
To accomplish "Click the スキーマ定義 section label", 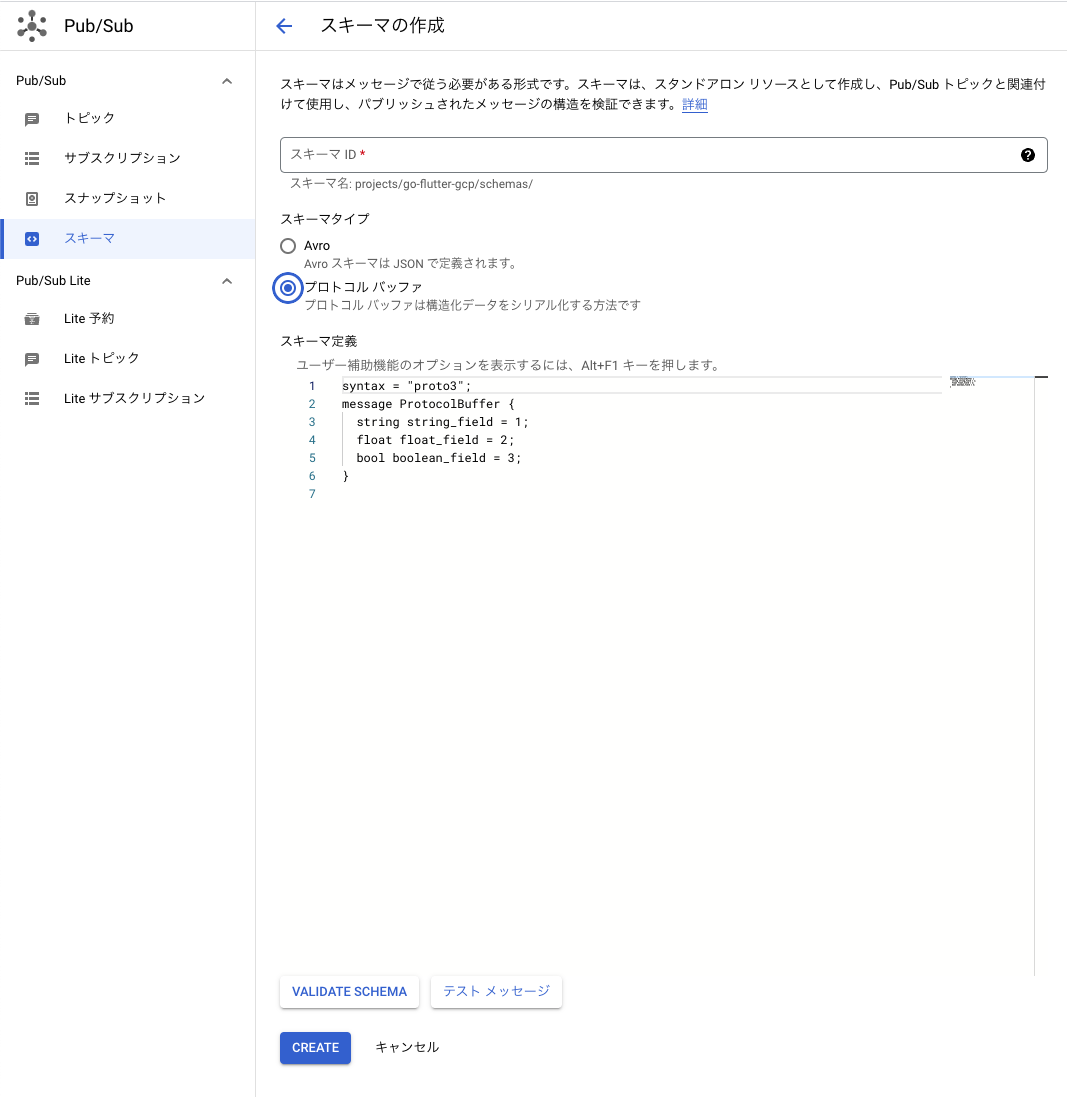I will tap(319, 341).
